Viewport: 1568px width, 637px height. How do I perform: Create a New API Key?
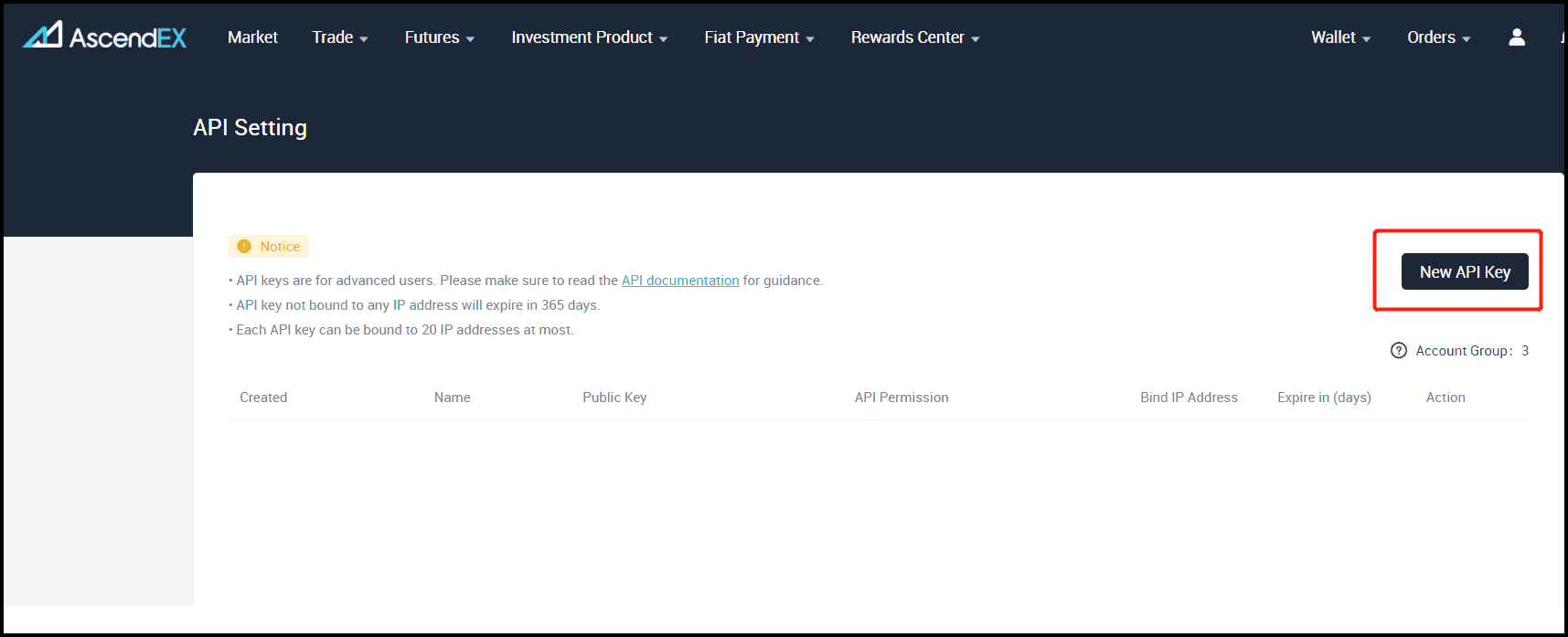[x=1465, y=271]
